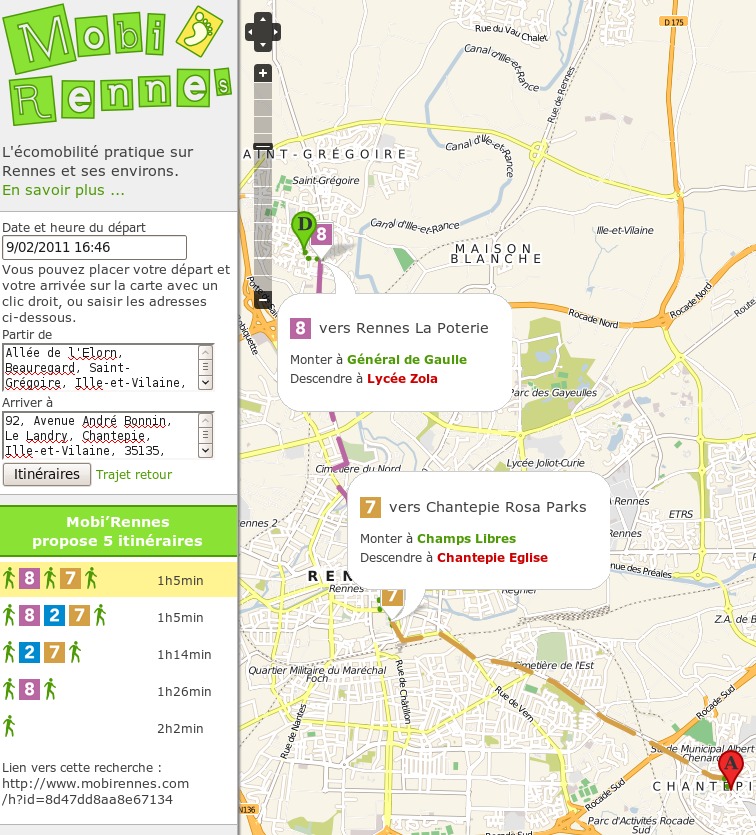Click line 7 icon in first itinerary row
Viewport: 756px width, 835px height.
pyautogui.click(x=70, y=578)
